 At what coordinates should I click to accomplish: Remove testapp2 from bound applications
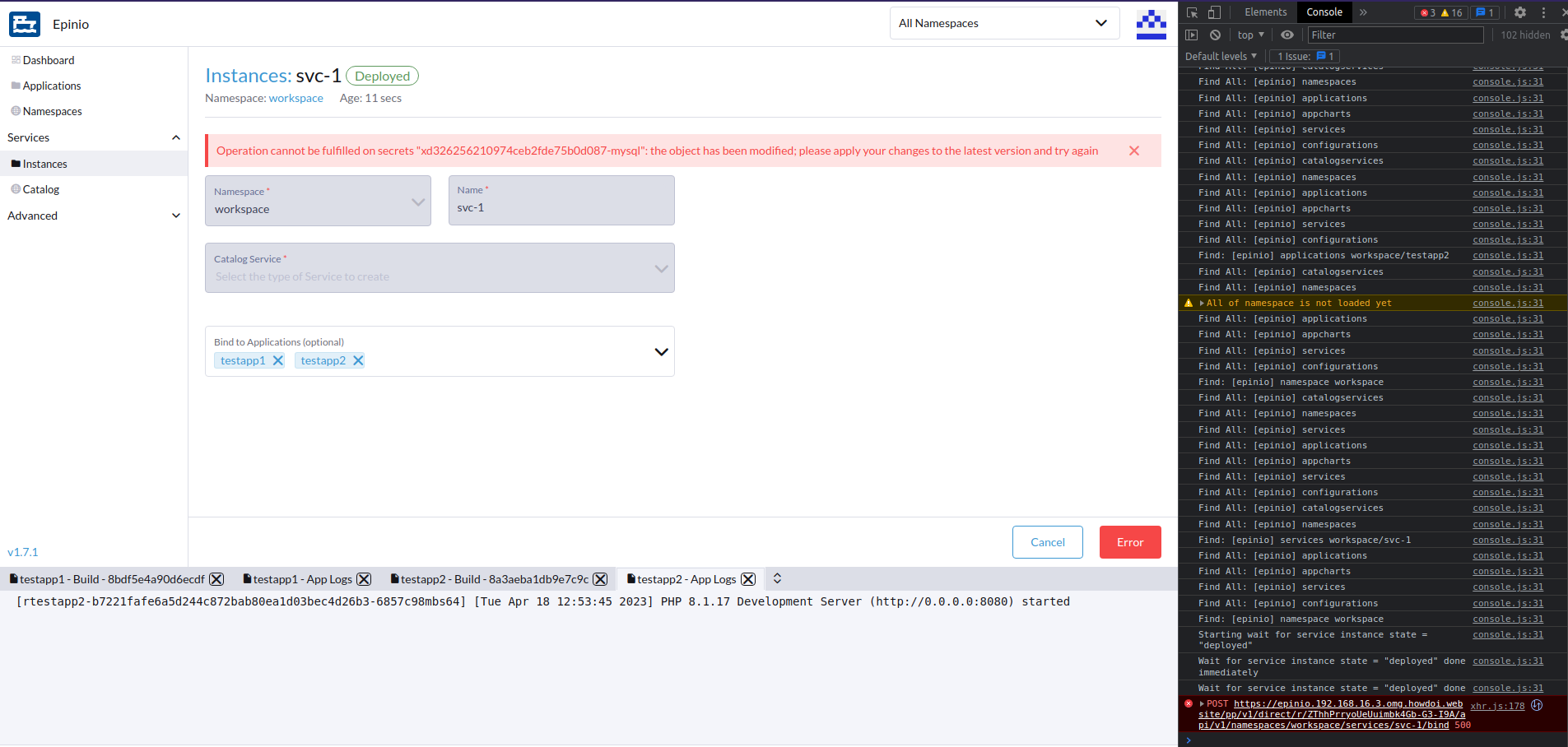357,360
